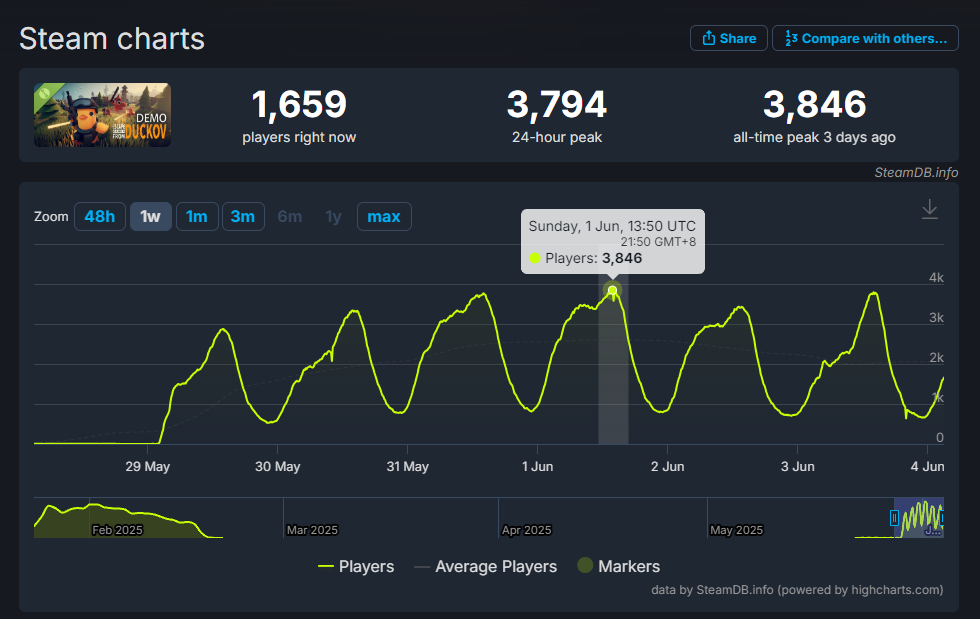Image resolution: width=980 pixels, height=619 pixels.
Task: Click the '3 Jun' axis label
Action: pyautogui.click(x=798, y=466)
